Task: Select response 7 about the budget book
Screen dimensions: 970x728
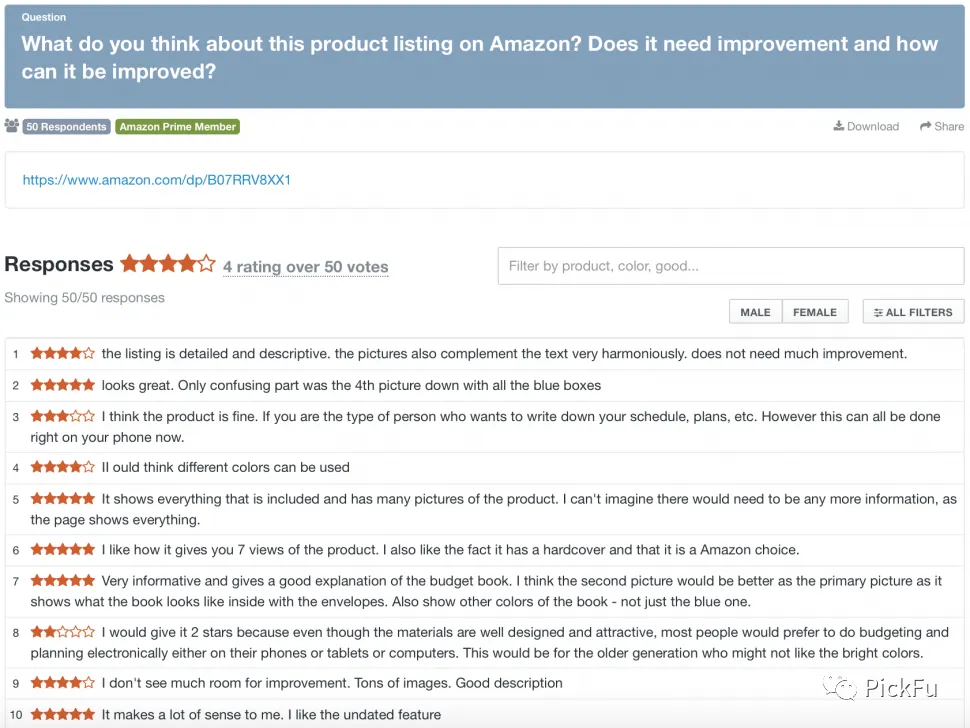Action: click(484, 591)
